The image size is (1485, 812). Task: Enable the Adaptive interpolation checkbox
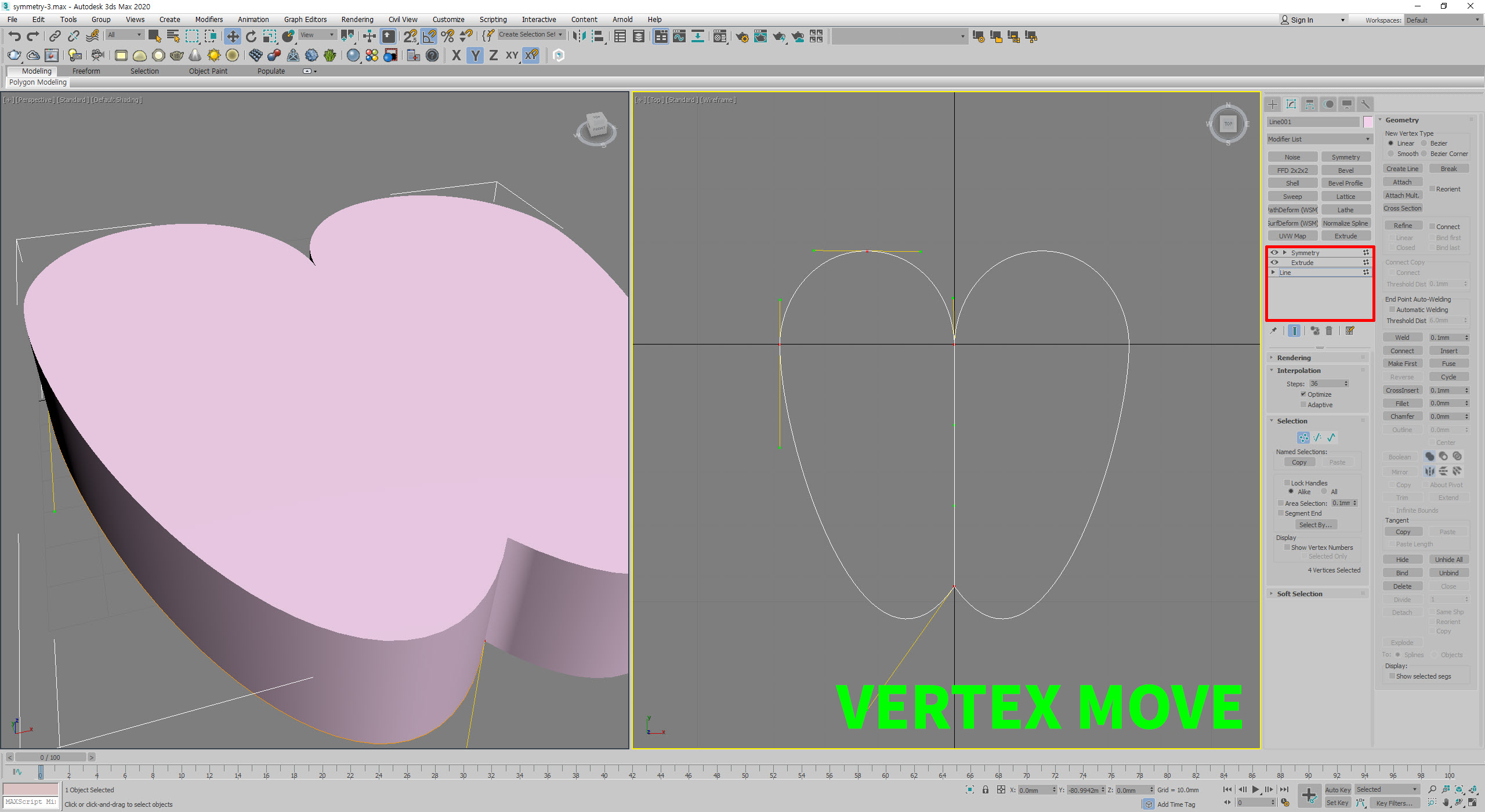(1303, 405)
